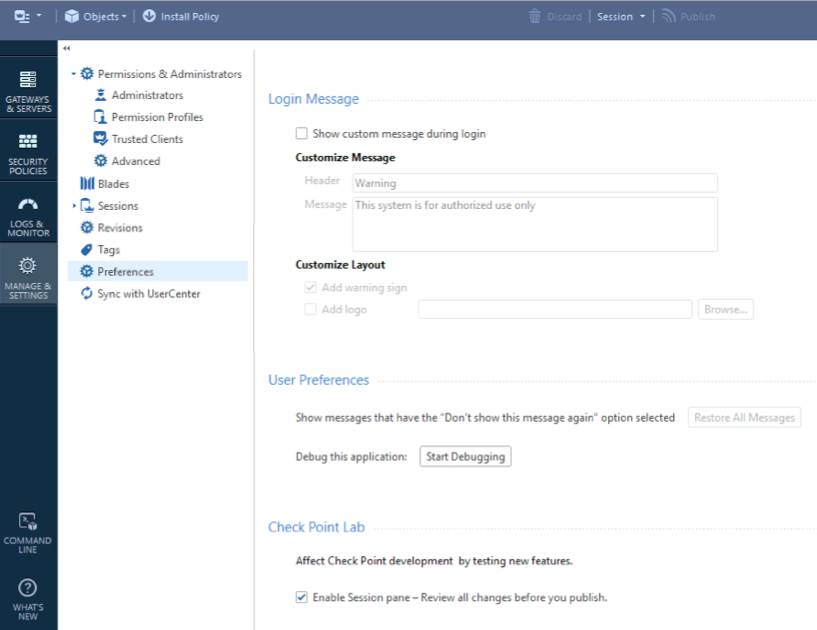Open the Revisions page
Image resolution: width=817 pixels, height=630 pixels.
(x=120, y=228)
